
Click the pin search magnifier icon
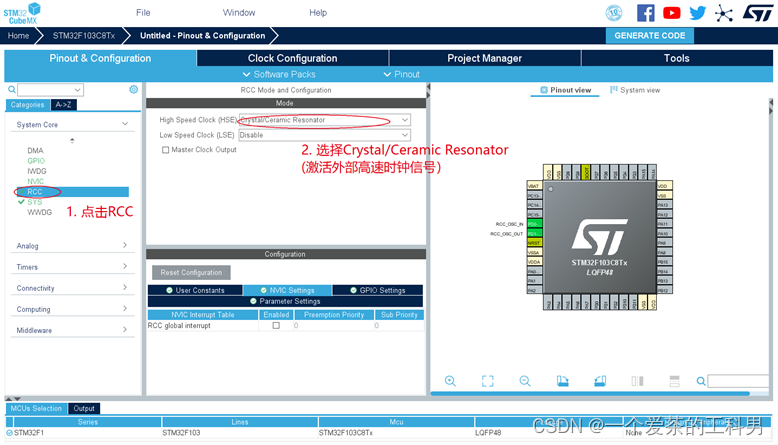(701, 381)
